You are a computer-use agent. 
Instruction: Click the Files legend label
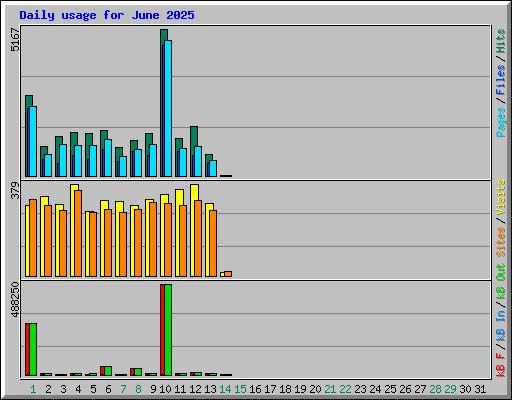[x=500, y=80]
